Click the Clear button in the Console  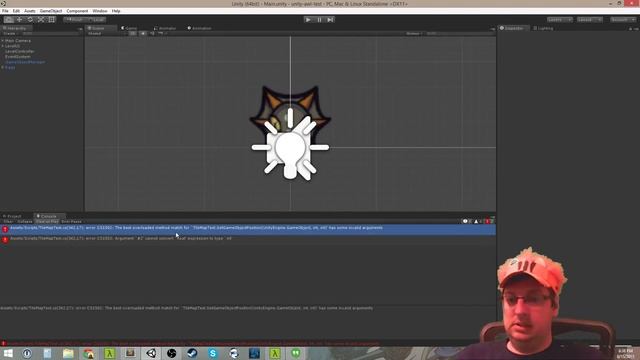point(8,221)
